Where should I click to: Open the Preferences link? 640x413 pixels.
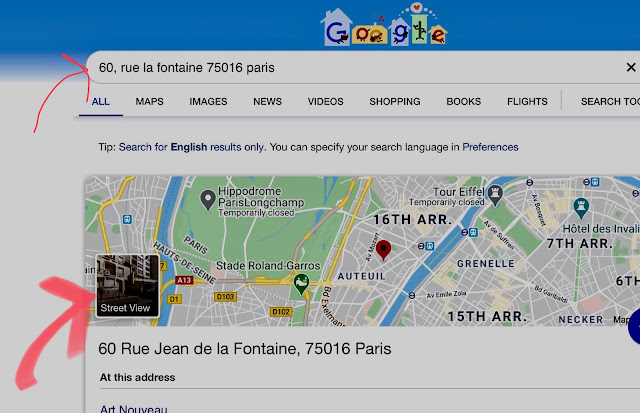tap(490, 147)
